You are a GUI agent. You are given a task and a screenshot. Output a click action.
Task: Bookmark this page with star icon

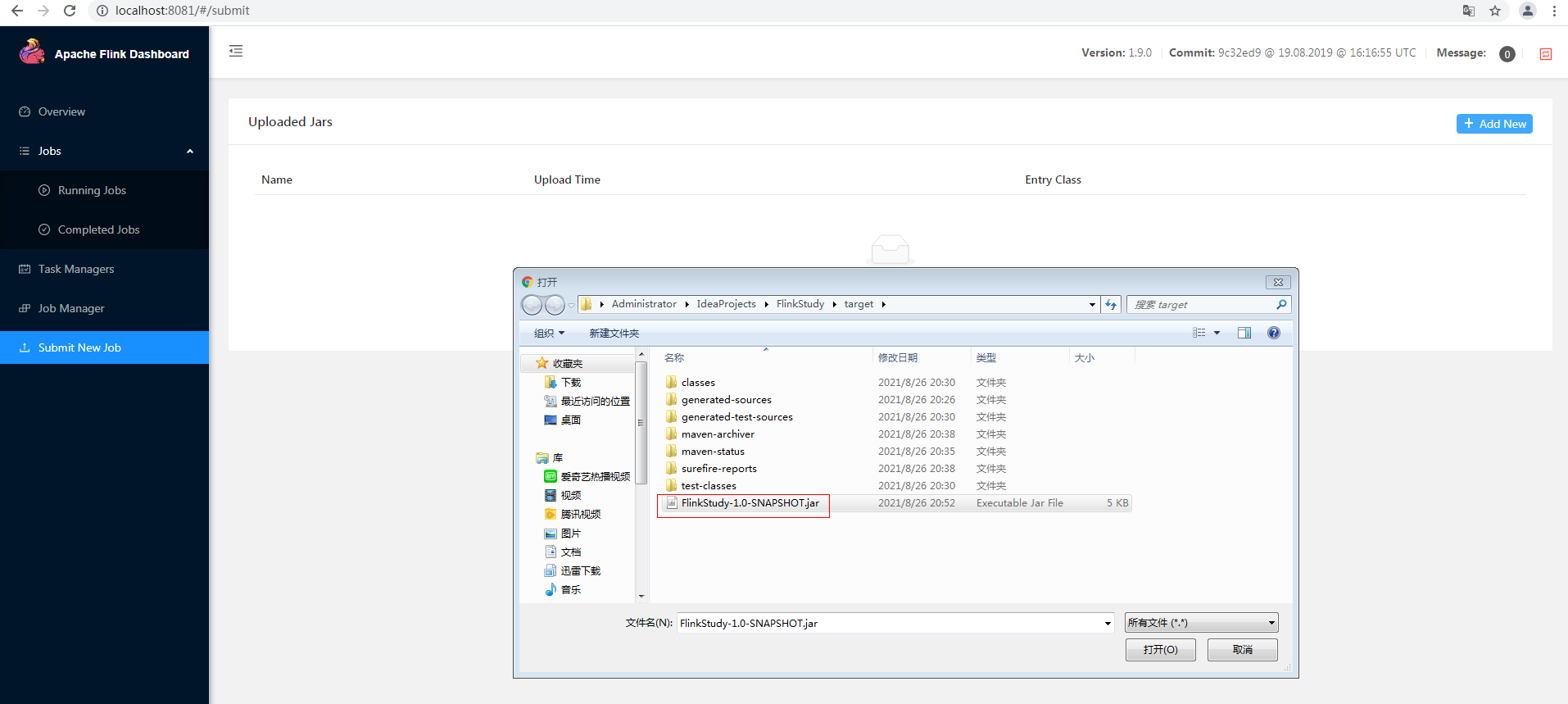point(1495,11)
